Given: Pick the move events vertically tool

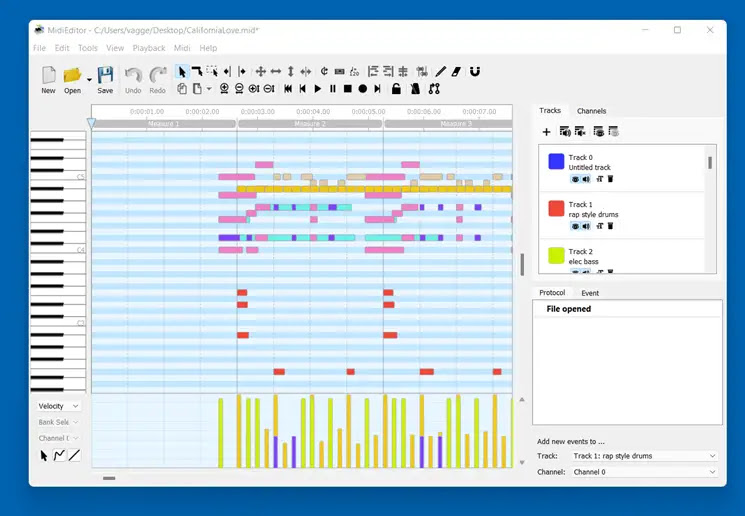Looking at the screenshot, I should (x=290, y=72).
